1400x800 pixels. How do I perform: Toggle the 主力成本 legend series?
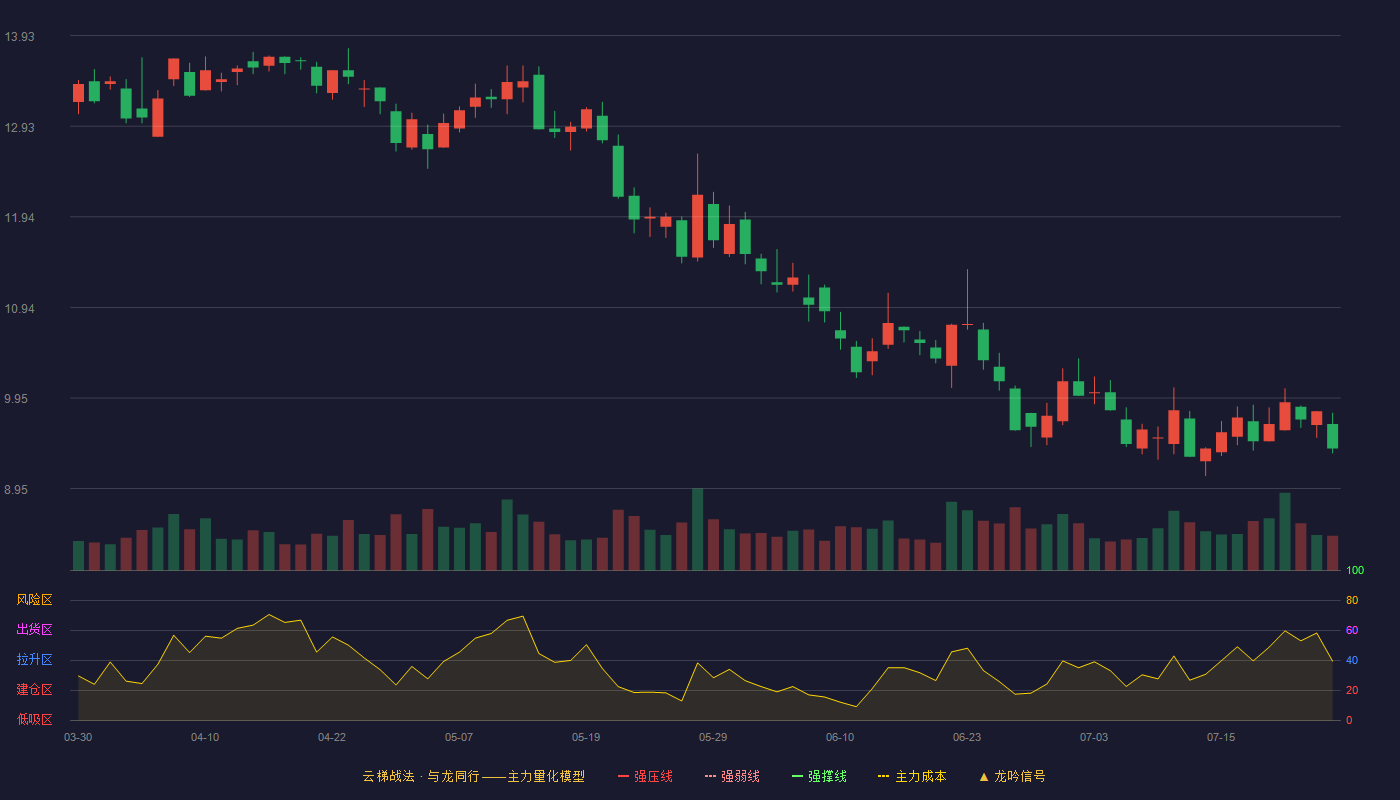coord(912,776)
